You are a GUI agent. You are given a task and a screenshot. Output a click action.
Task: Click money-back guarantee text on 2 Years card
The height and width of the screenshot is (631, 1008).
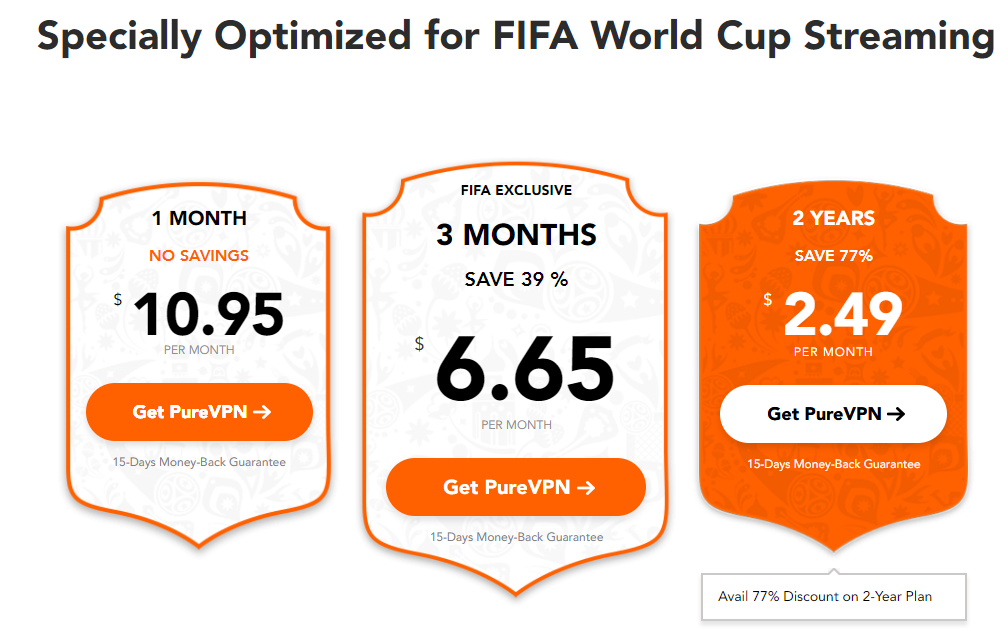pyautogui.click(x=834, y=464)
